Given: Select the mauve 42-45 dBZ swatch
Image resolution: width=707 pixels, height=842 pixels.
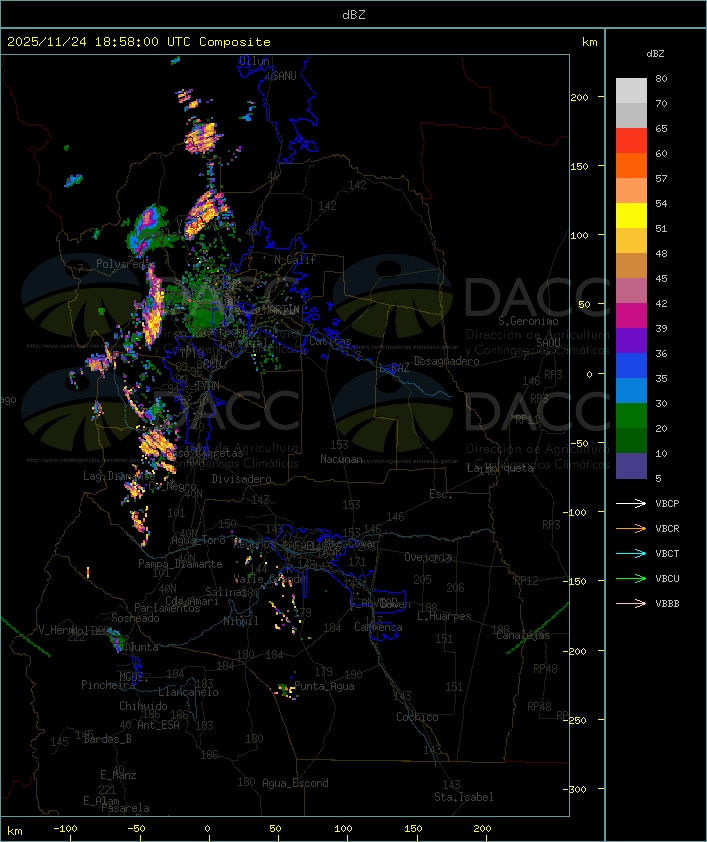Looking at the screenshot, I should pyautogui.click(x=631, y=291).
